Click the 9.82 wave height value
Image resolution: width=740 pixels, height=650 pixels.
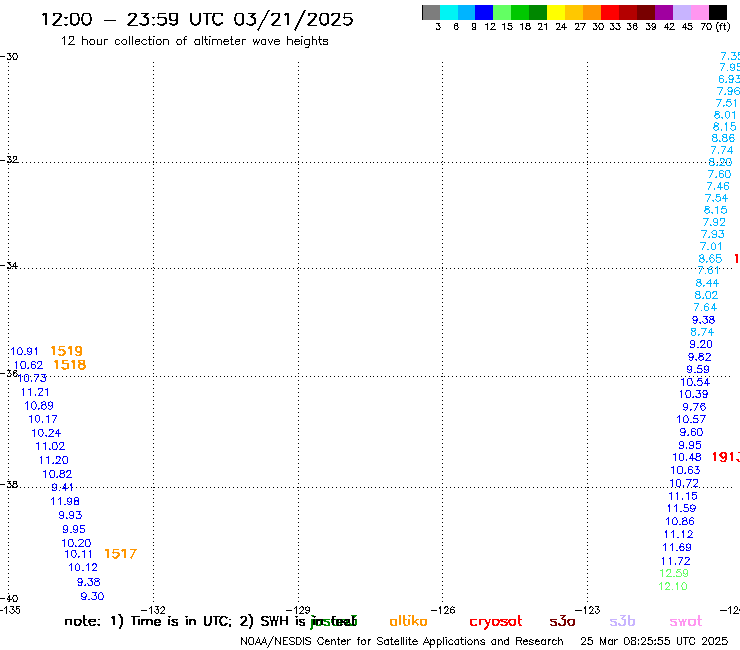(x=700, y=357)
